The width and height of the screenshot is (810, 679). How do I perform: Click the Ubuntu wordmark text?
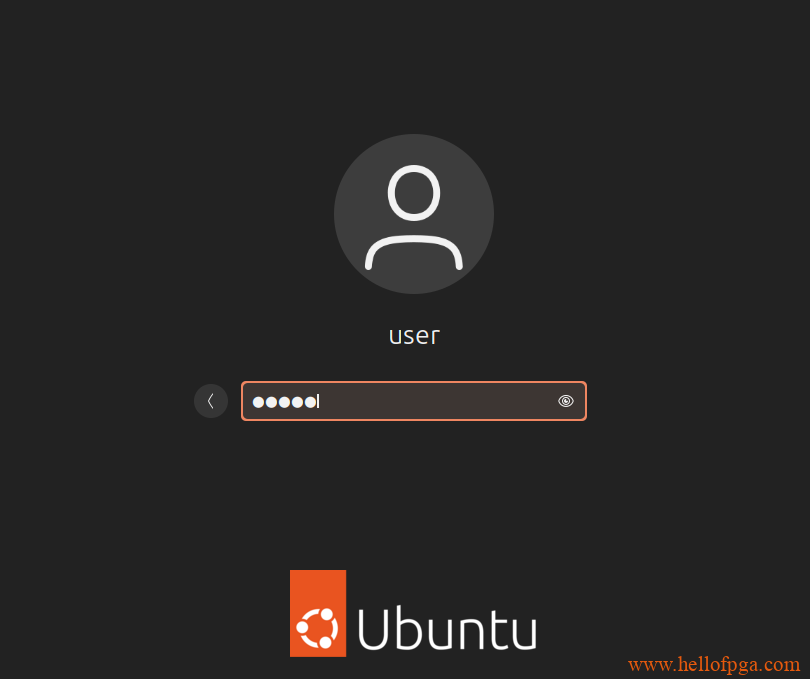tap(447, 629)
